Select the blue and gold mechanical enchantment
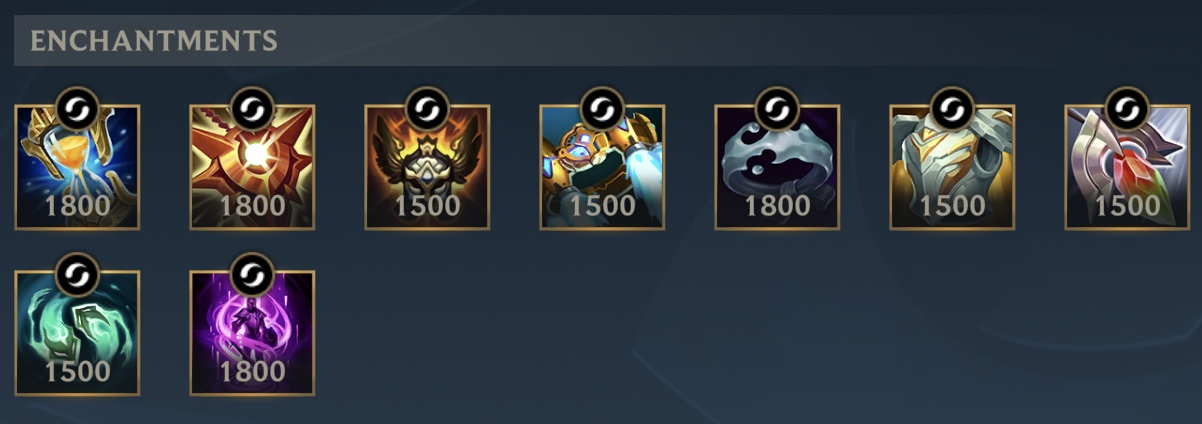The height and width of the screenshot is (424, 1202). pos(602,167)
